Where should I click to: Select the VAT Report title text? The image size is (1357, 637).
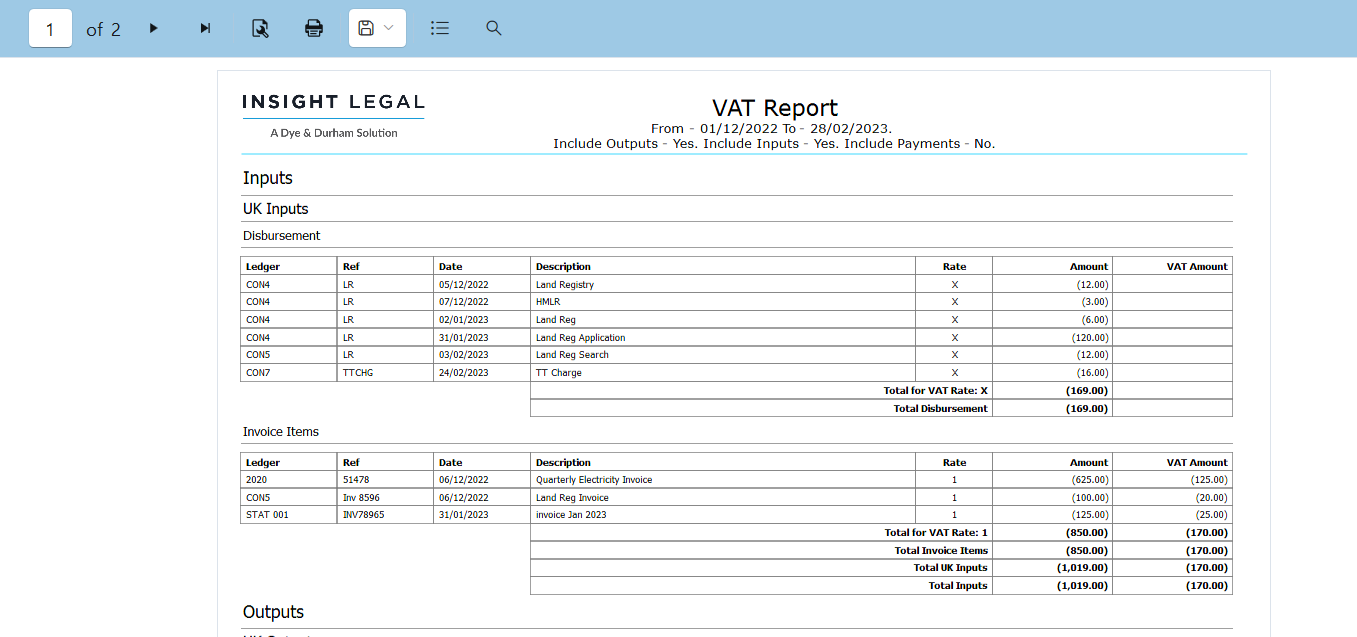tap(775, 108)
